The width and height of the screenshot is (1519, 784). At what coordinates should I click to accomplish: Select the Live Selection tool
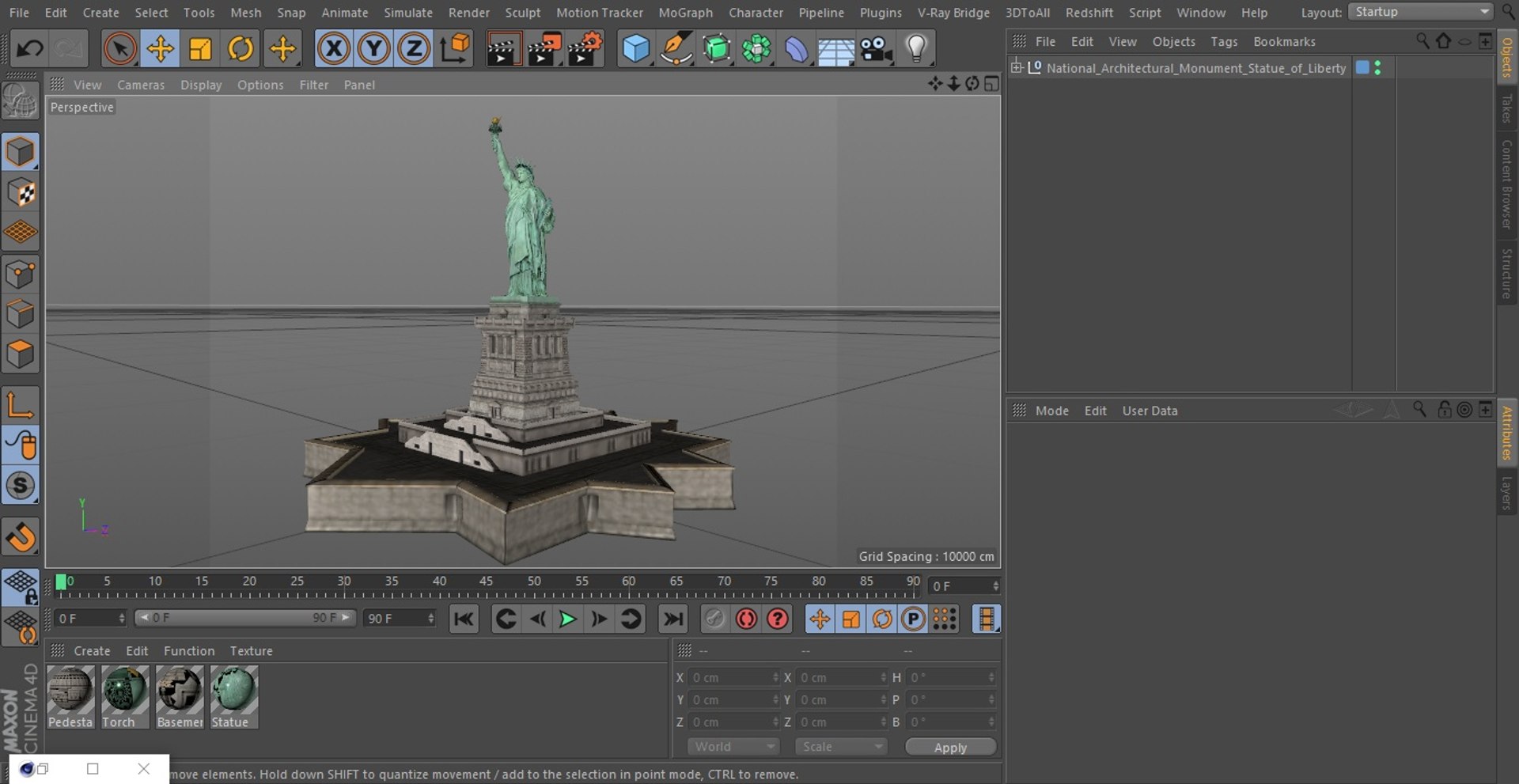pos(120,49)
